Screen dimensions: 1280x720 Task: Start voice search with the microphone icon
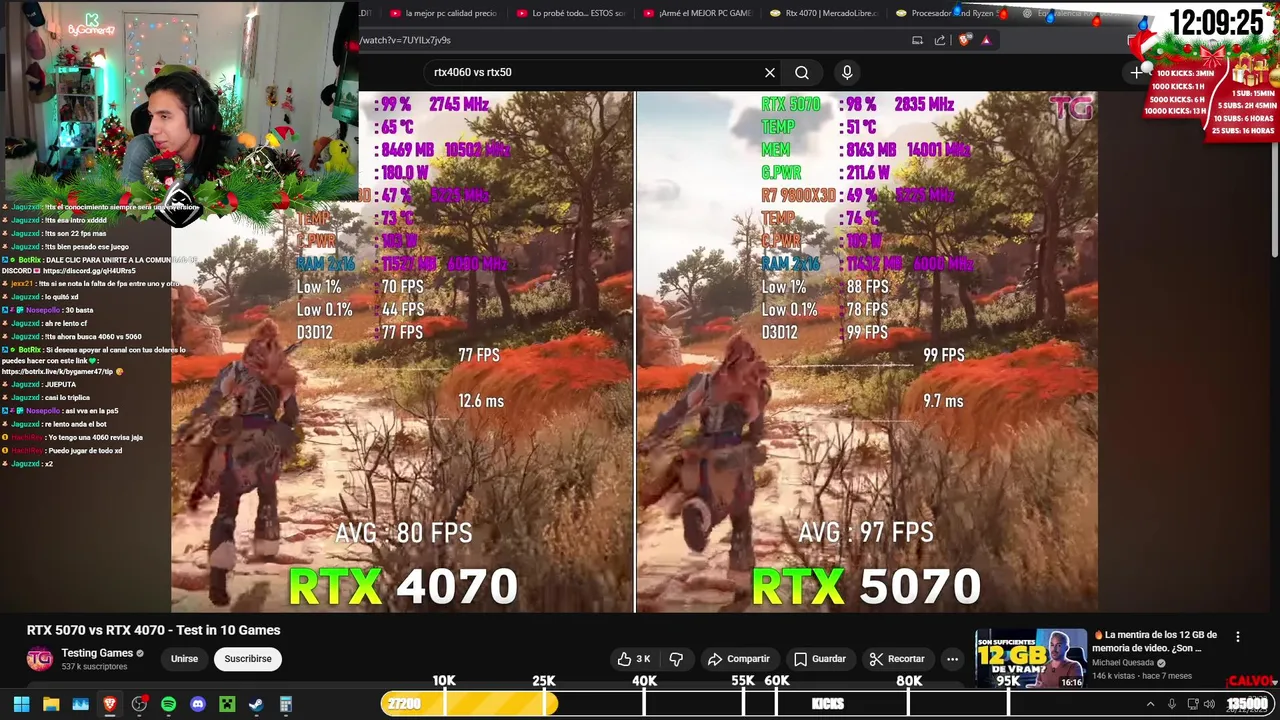847,72
